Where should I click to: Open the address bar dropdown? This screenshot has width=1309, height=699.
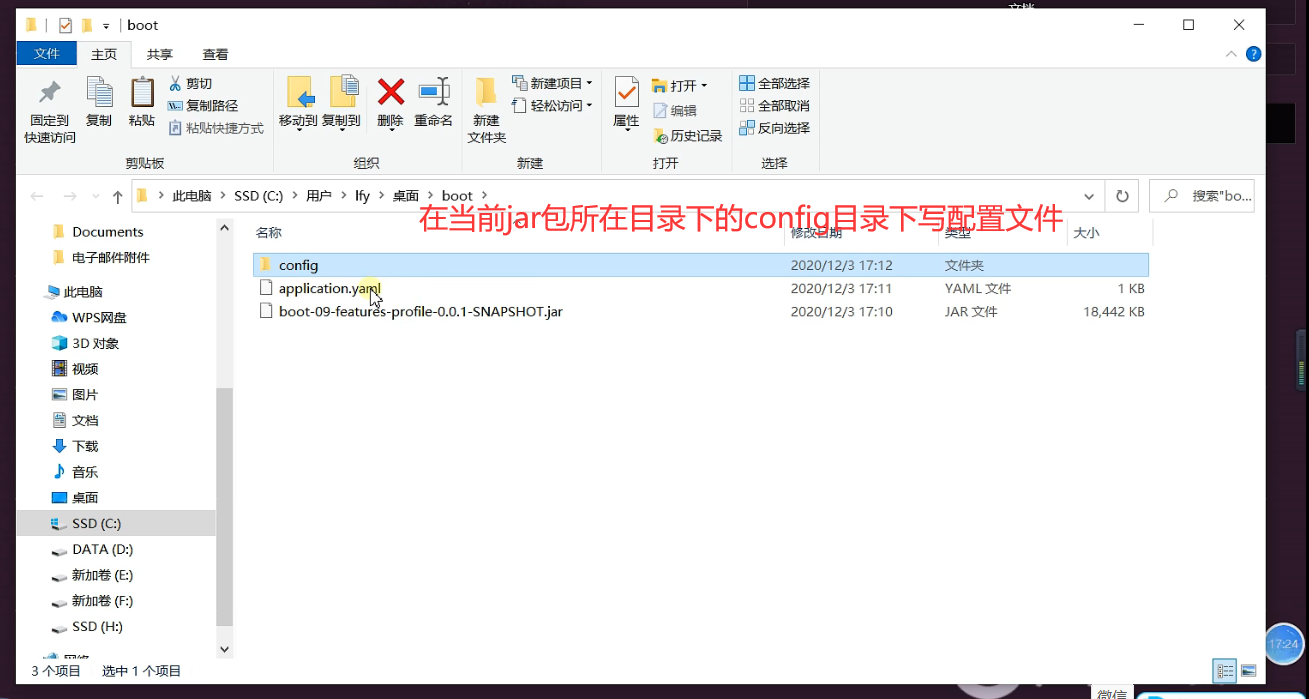tap(1089, 196)
